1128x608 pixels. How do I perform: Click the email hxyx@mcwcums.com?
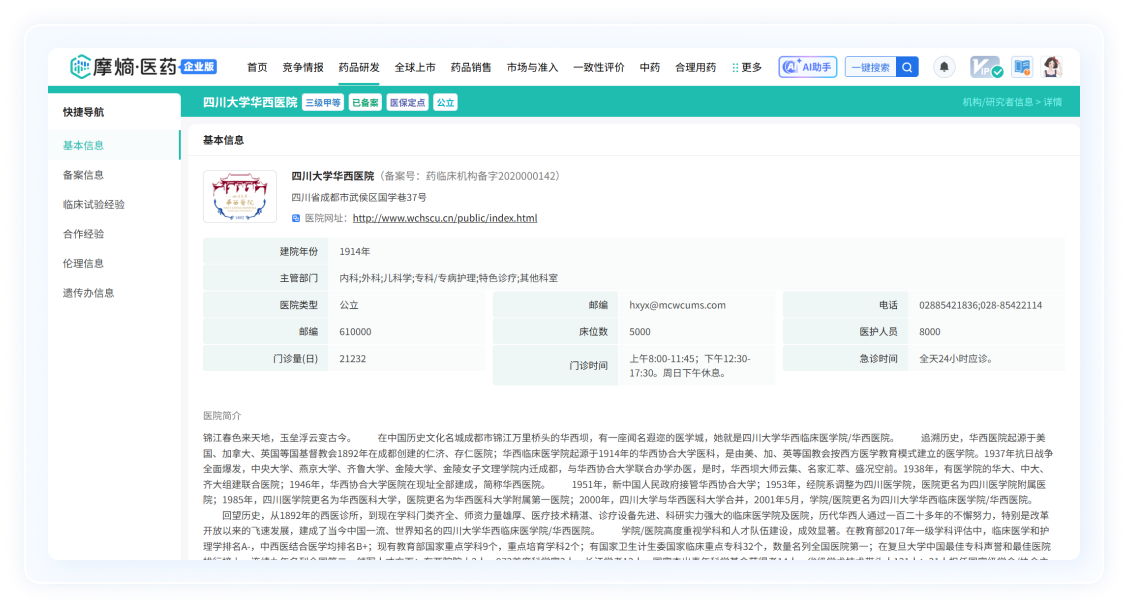coord(677,305)
